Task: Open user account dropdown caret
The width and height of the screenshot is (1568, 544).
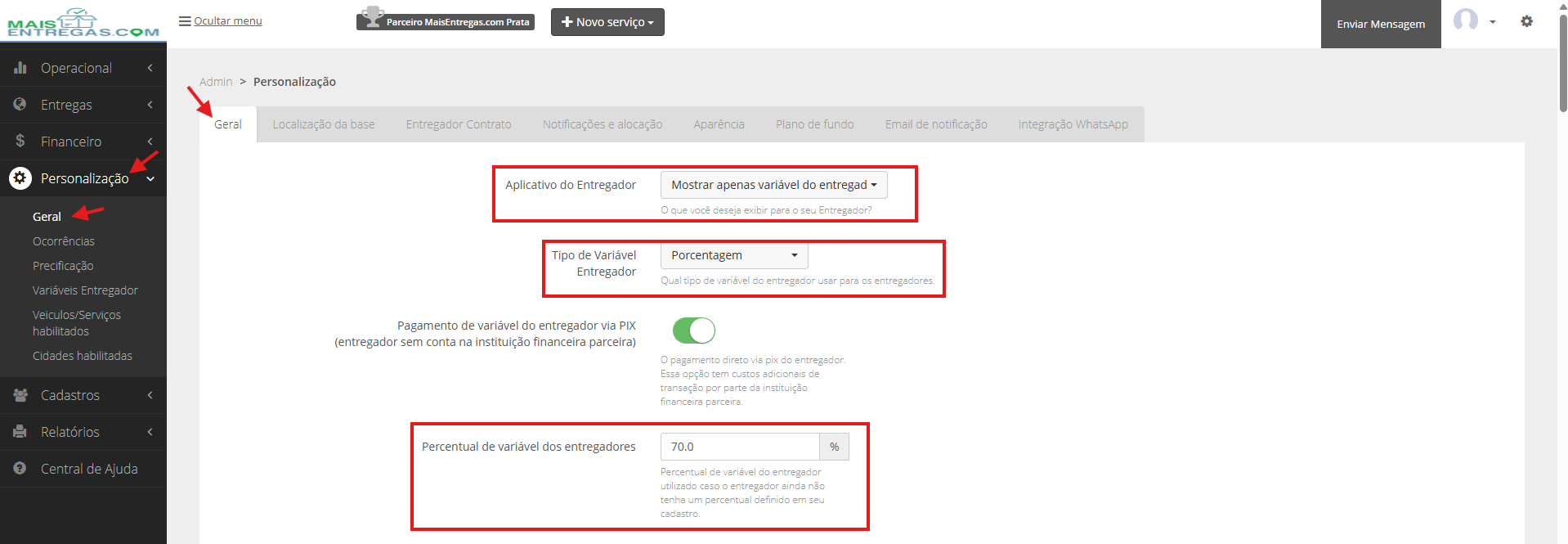Action: click(x=1493, y=22)
